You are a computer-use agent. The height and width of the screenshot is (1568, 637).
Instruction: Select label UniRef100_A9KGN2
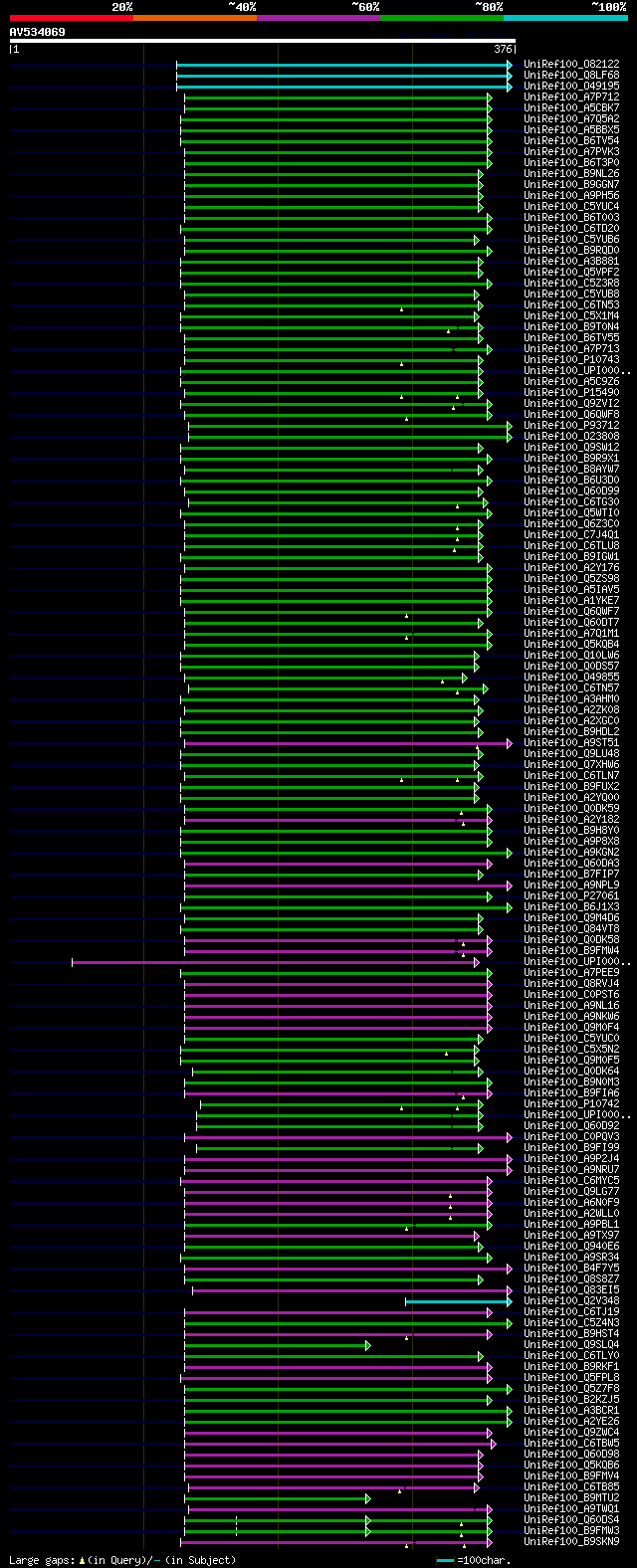[571, 852]
